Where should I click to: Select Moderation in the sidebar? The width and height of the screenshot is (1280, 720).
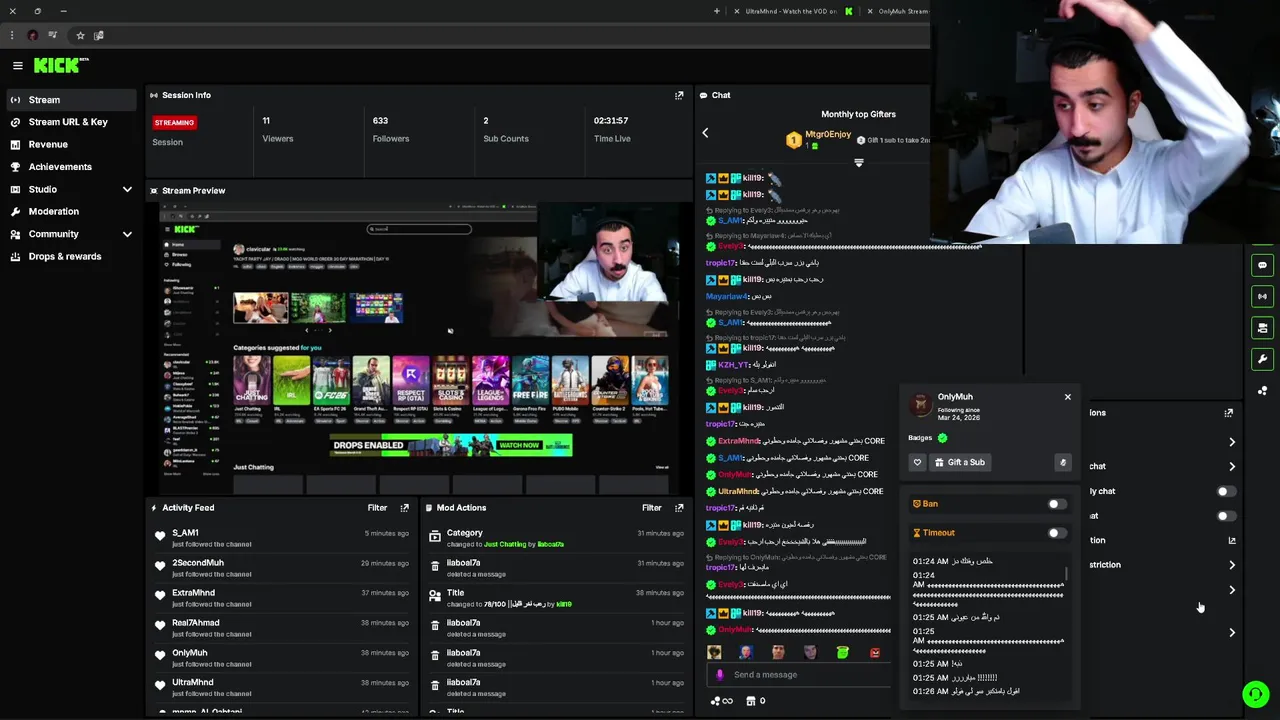pos(70,211)
